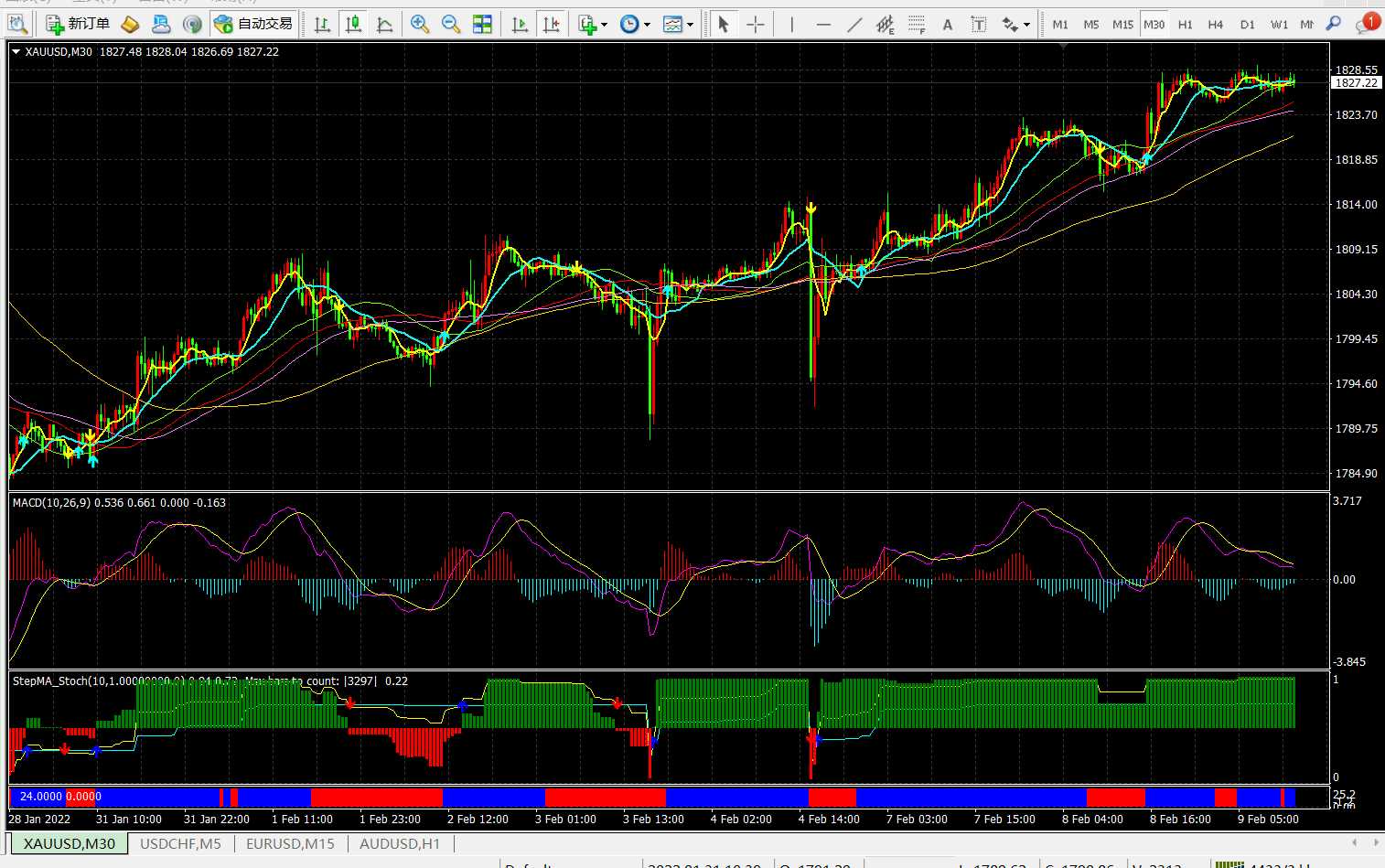Expand the periodicity clock dropdown arrow
This screenshot has width=1385, height=868.
pos(647,25)
